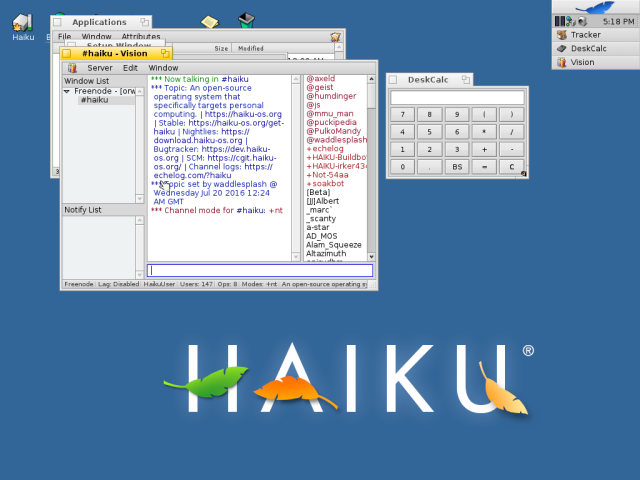Image resolution: width=640 pixels, height=480 pixels.
Task: Open the Trash can desktop icon
Action: point(246,20)
